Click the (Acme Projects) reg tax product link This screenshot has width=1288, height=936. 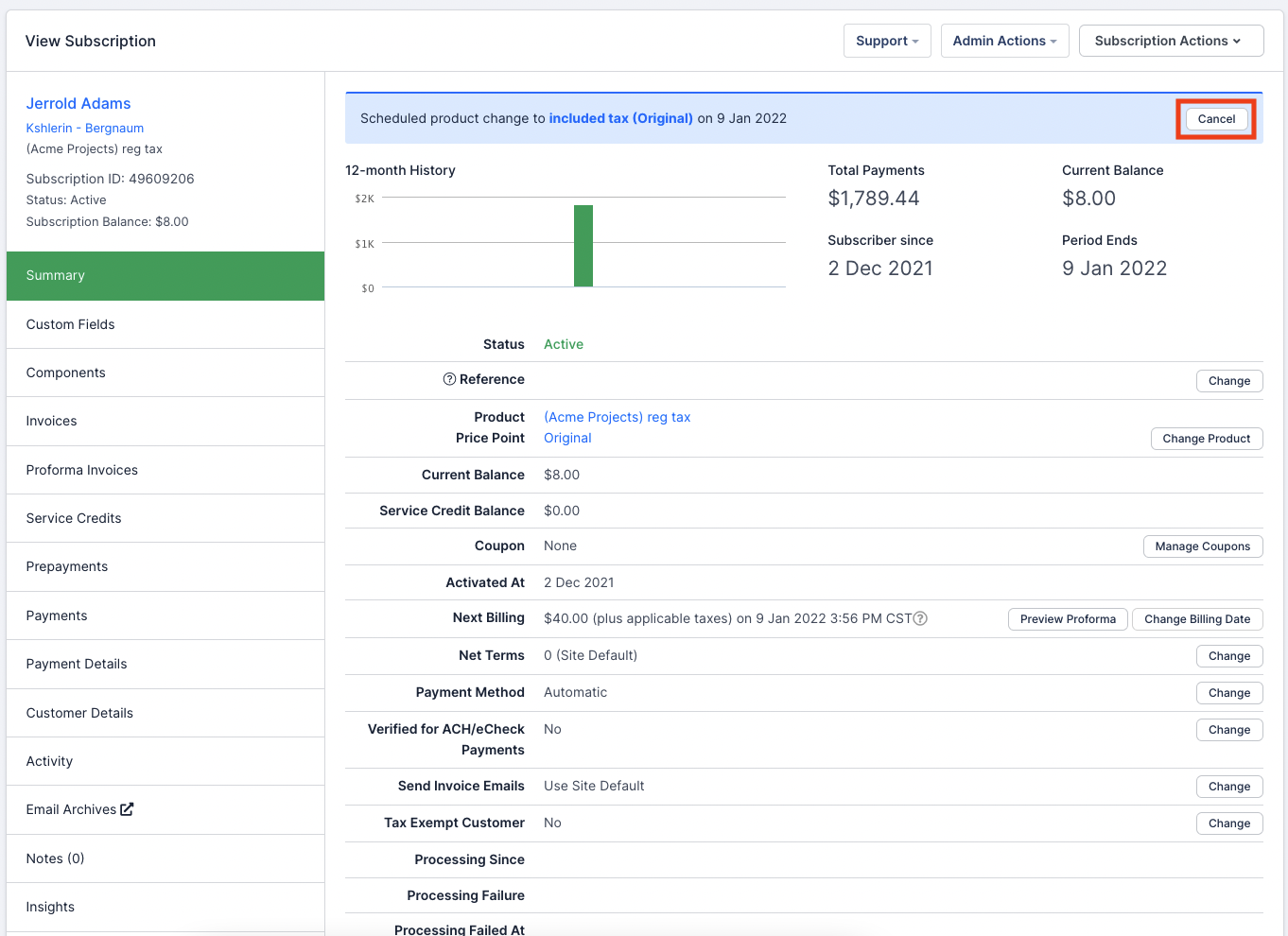tap(617, 417)
